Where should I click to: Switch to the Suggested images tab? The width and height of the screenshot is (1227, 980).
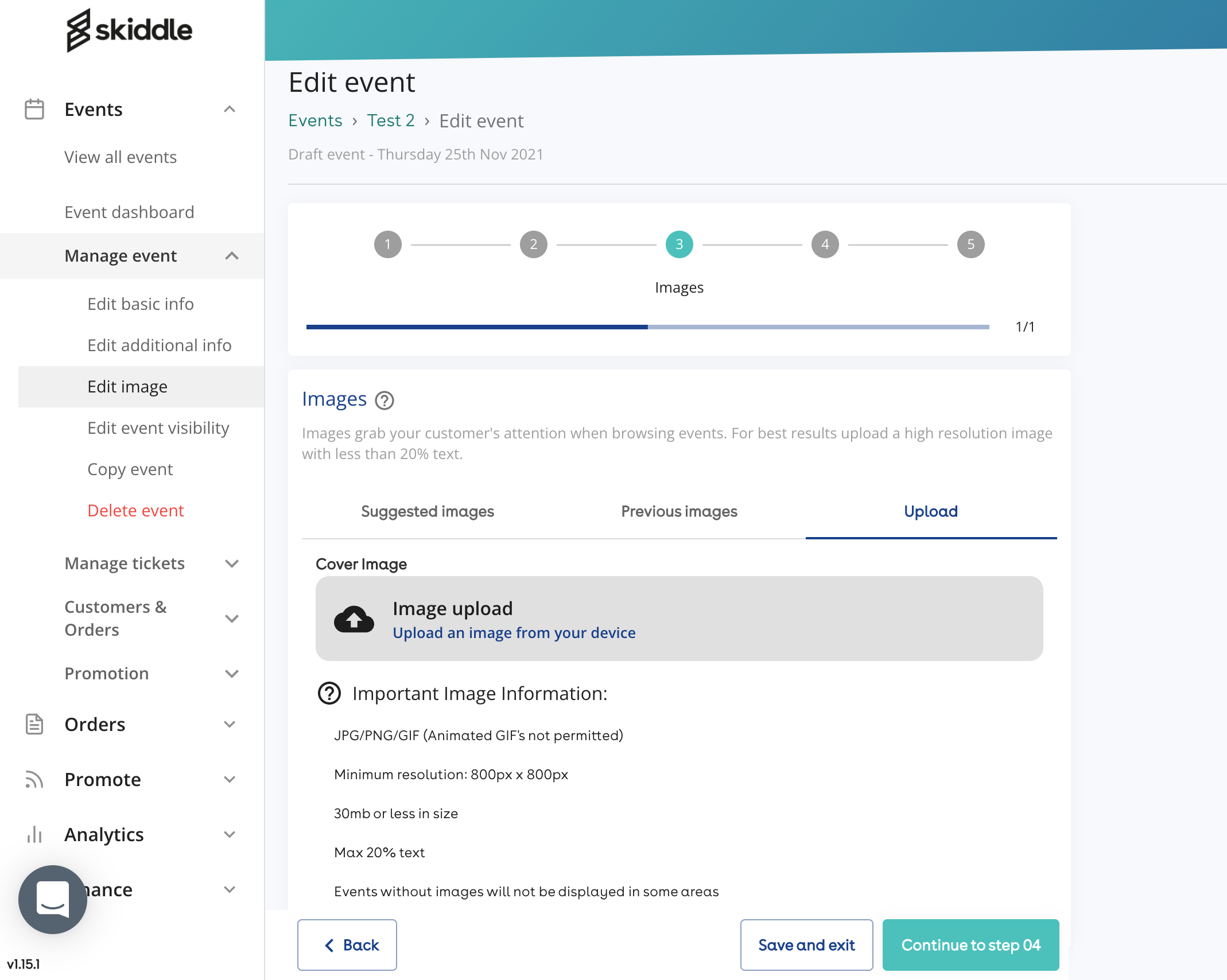[428, 511]
